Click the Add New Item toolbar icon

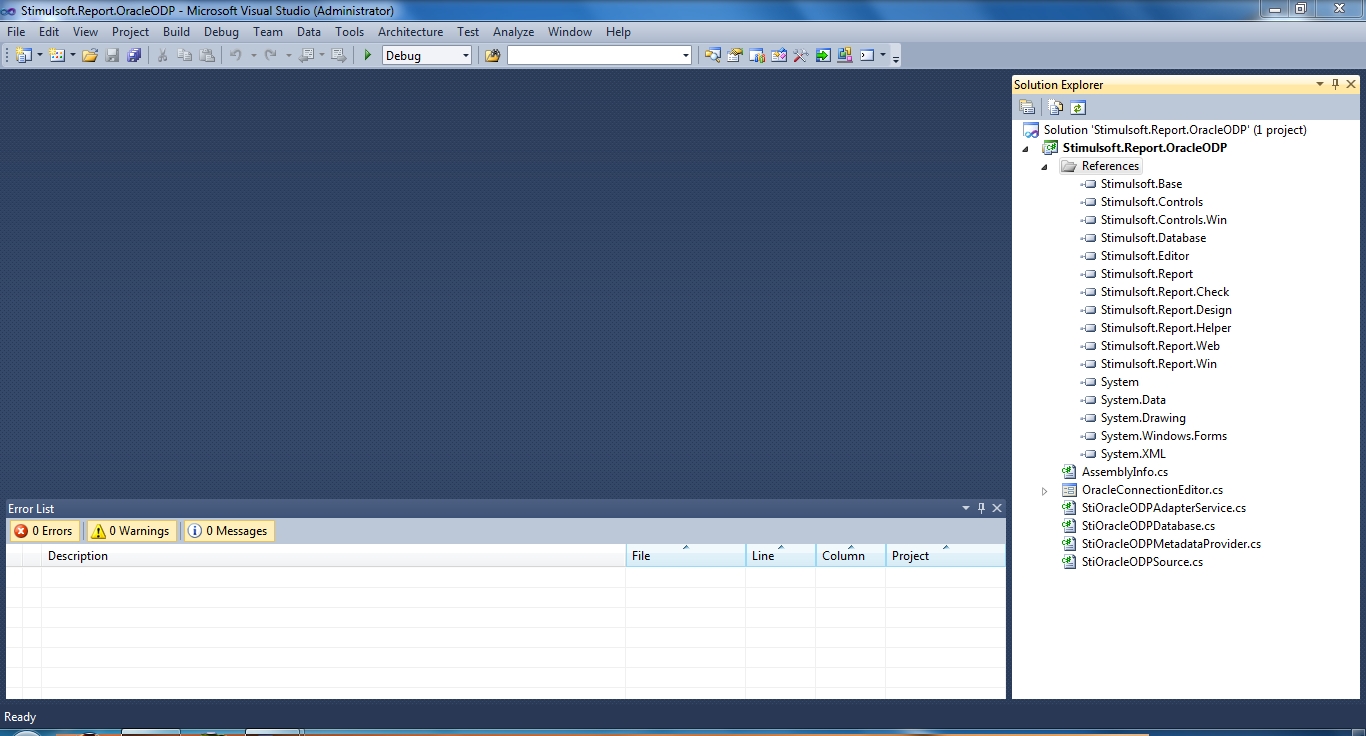57,56
